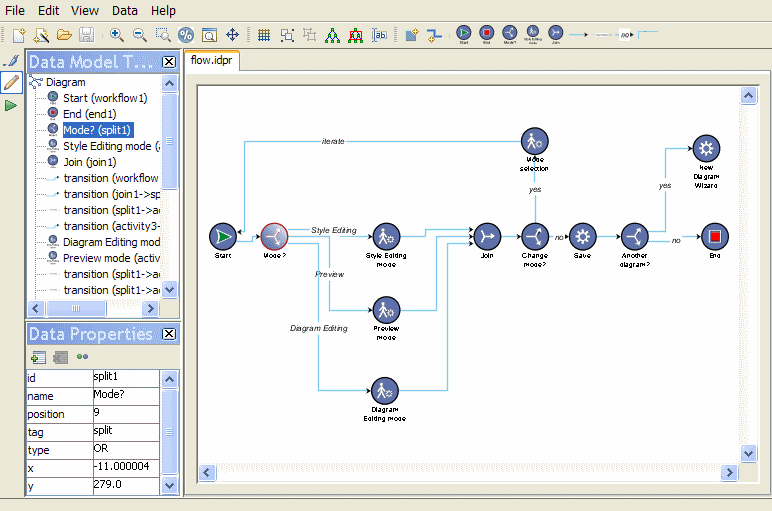Open the Data menu
772x511 pixels.
coord(125,10)
